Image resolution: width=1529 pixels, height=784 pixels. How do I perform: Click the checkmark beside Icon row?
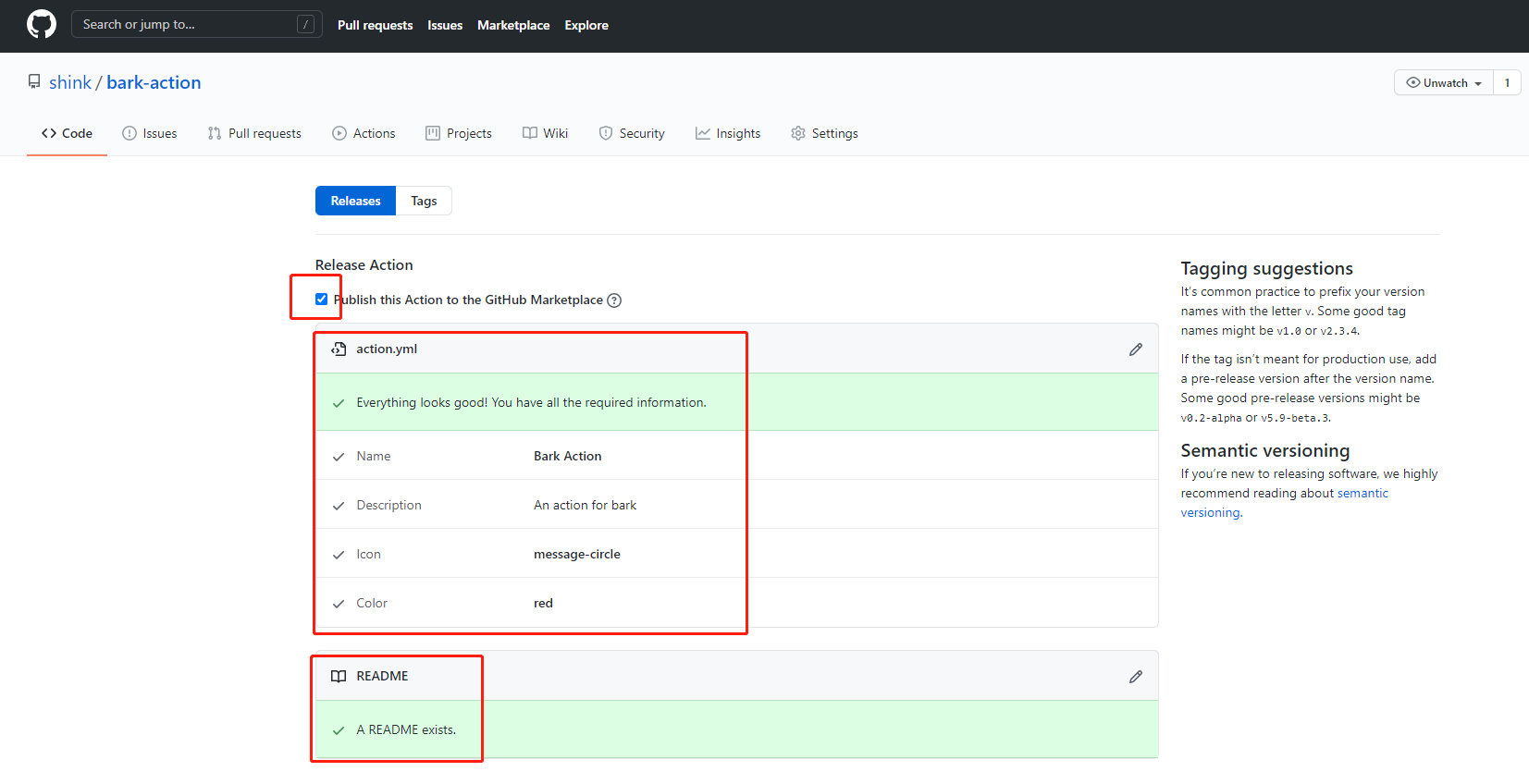pyautogui.click(x=339, y=555)
